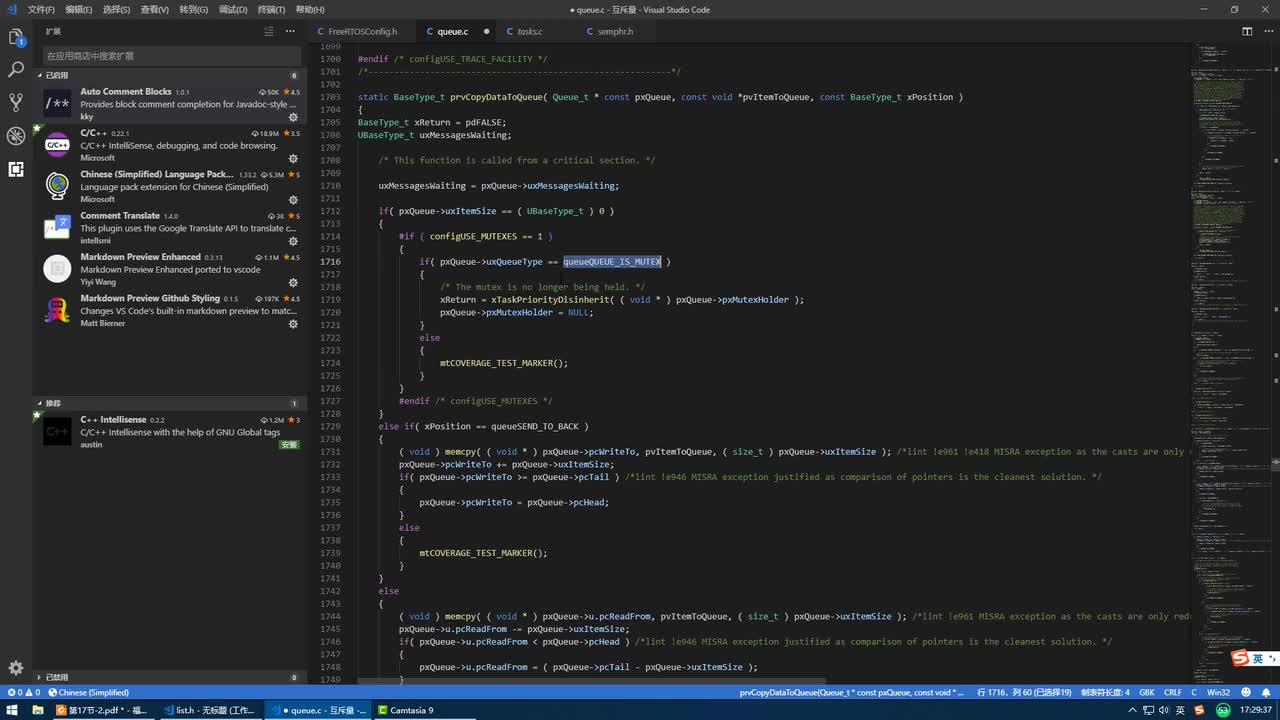Switch to list.h window in taskbar
Image resolution: width=1280 pixels, height=720 pixels.
213,710
